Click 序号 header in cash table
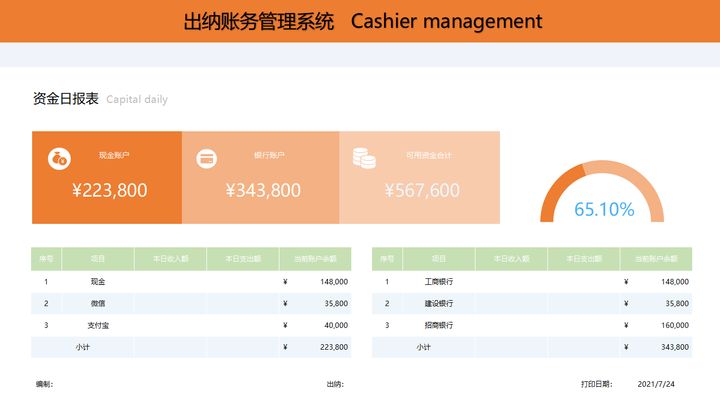The height and width of the screenshot is (396, 720). pyautogui.click(x=46, y=259)
